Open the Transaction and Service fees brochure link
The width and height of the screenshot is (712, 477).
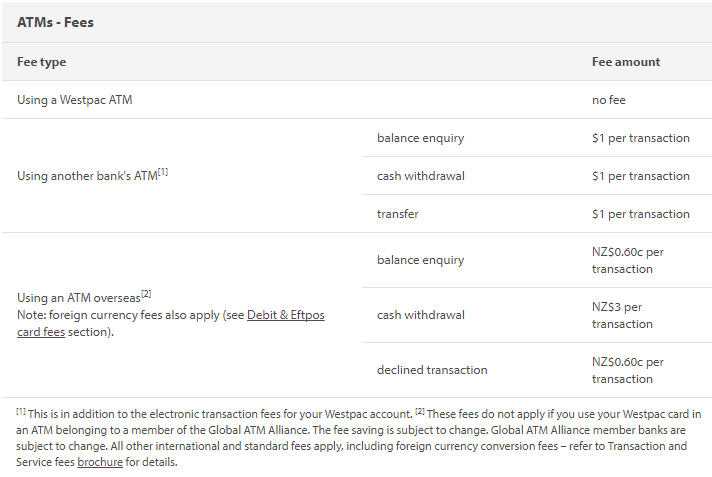pyautogui.click(x=100, y=463)
